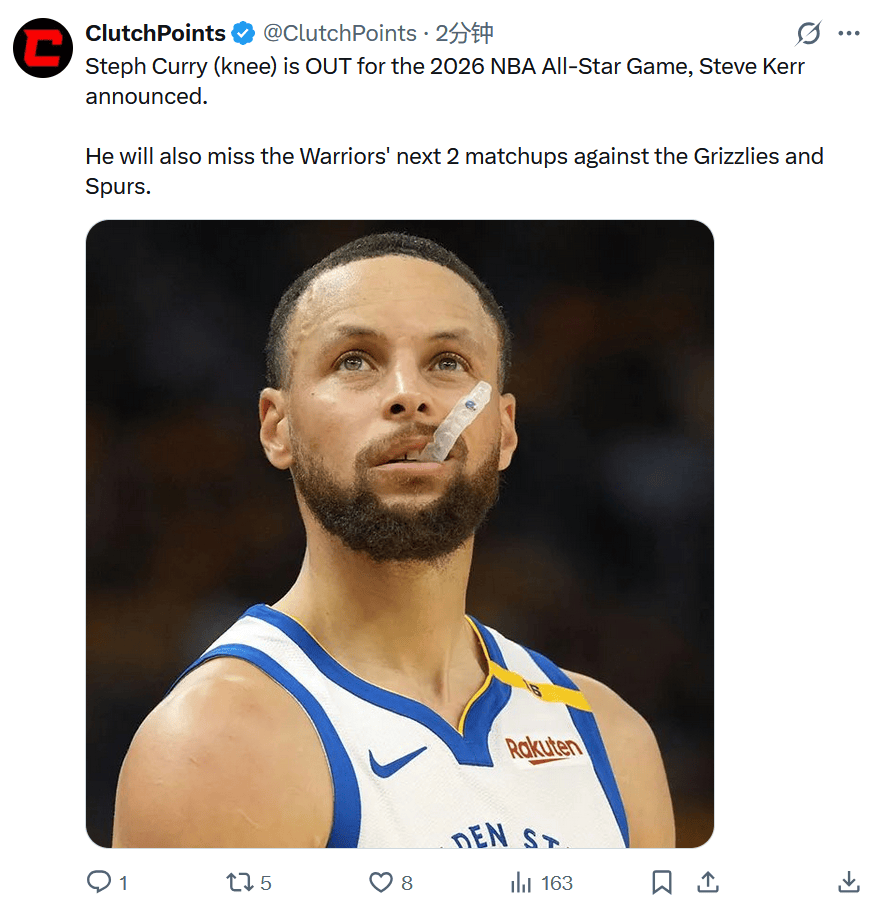The width and height of the screenshot is (870, 915).
Task: Click the Steph Curry tweet text
Action: point(445,82)
